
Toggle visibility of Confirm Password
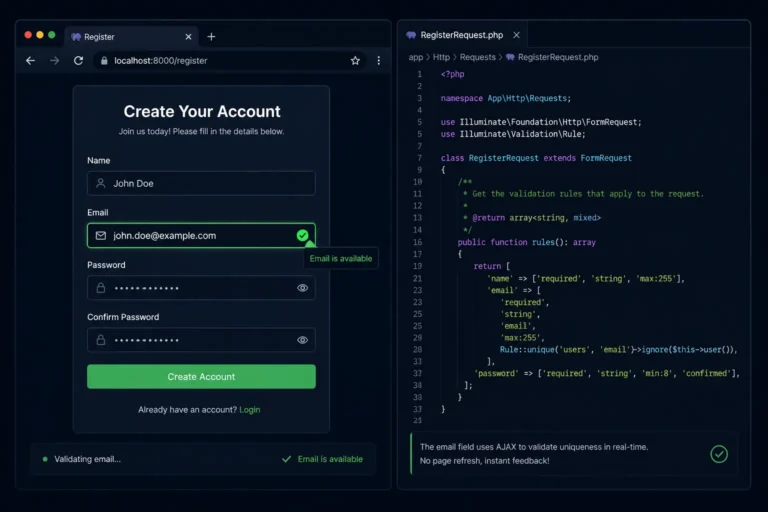(x=303, y=340)
